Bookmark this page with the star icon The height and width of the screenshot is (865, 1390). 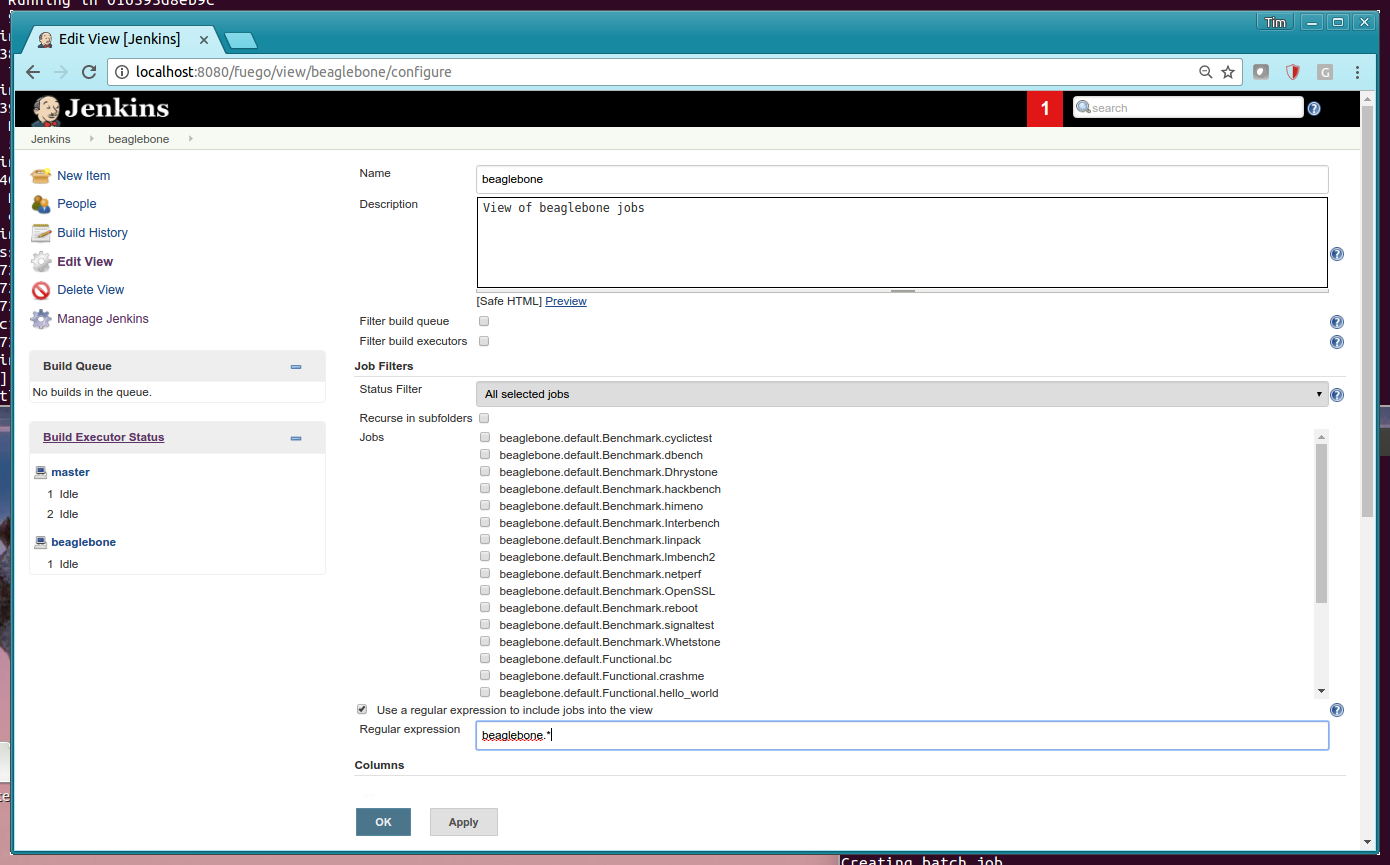[x=1228, y=72]
